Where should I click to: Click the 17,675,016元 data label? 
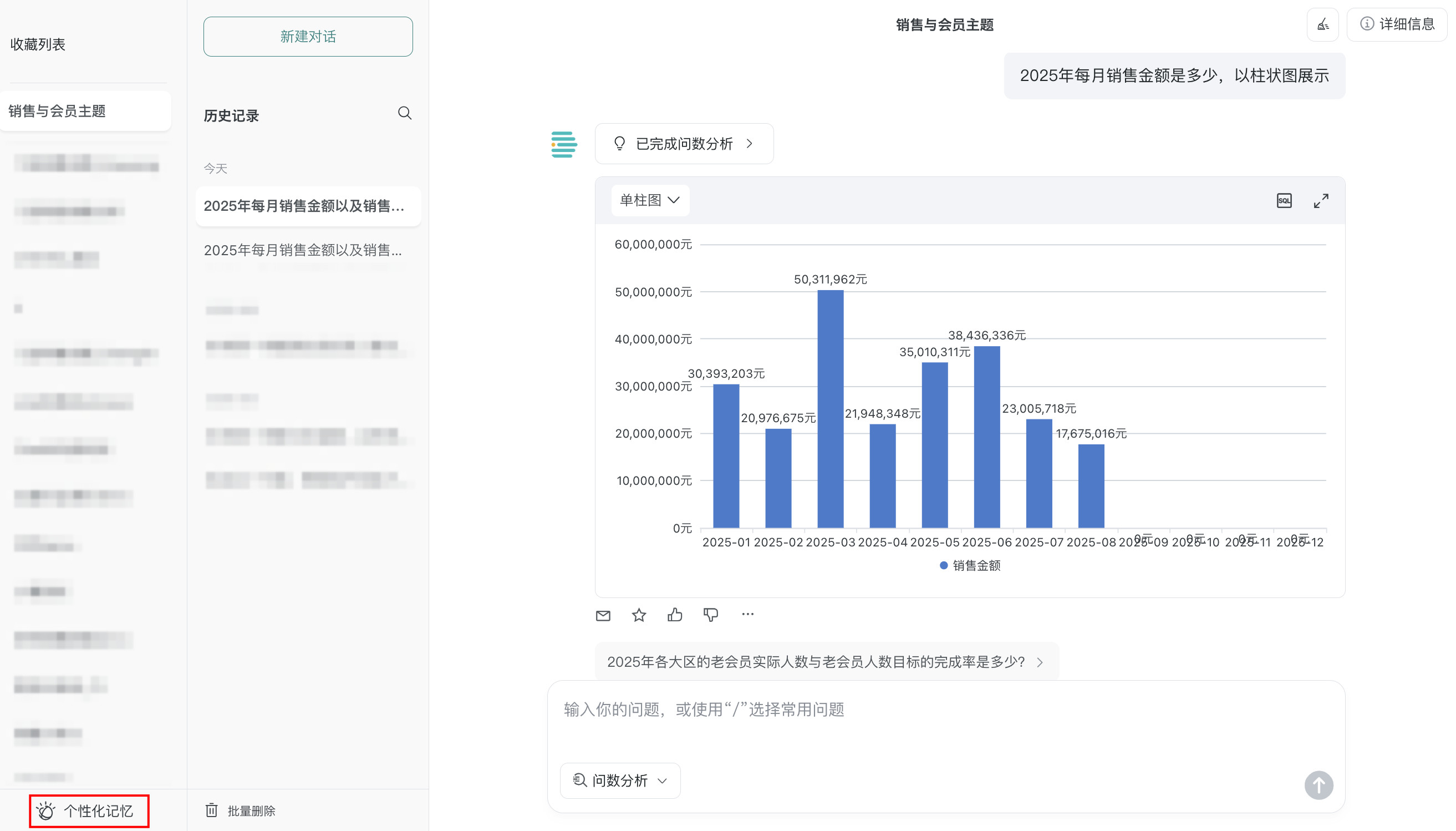click(1091, 433)
